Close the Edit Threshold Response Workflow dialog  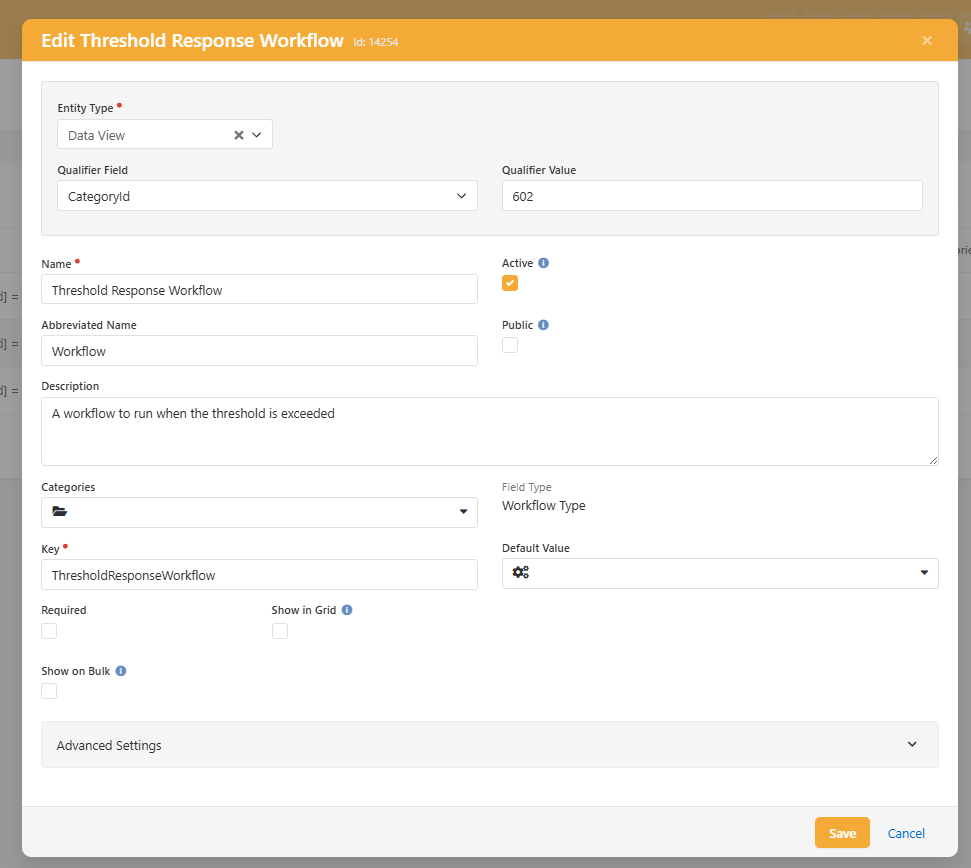pos(927,41)
